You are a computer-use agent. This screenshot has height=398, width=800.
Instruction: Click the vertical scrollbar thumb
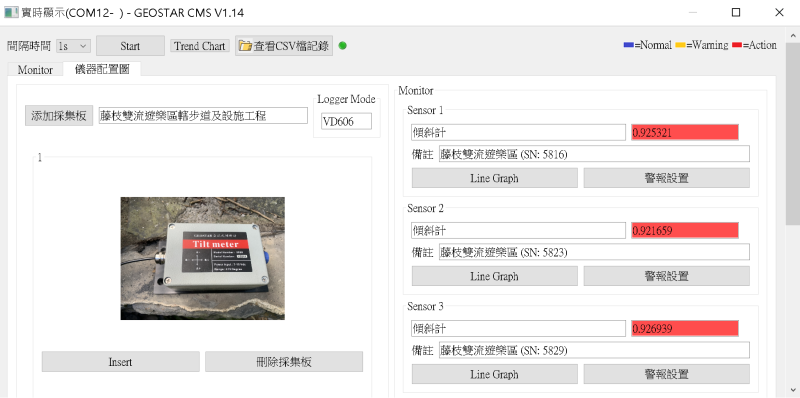pyautogui.click(x=792, y=135)
